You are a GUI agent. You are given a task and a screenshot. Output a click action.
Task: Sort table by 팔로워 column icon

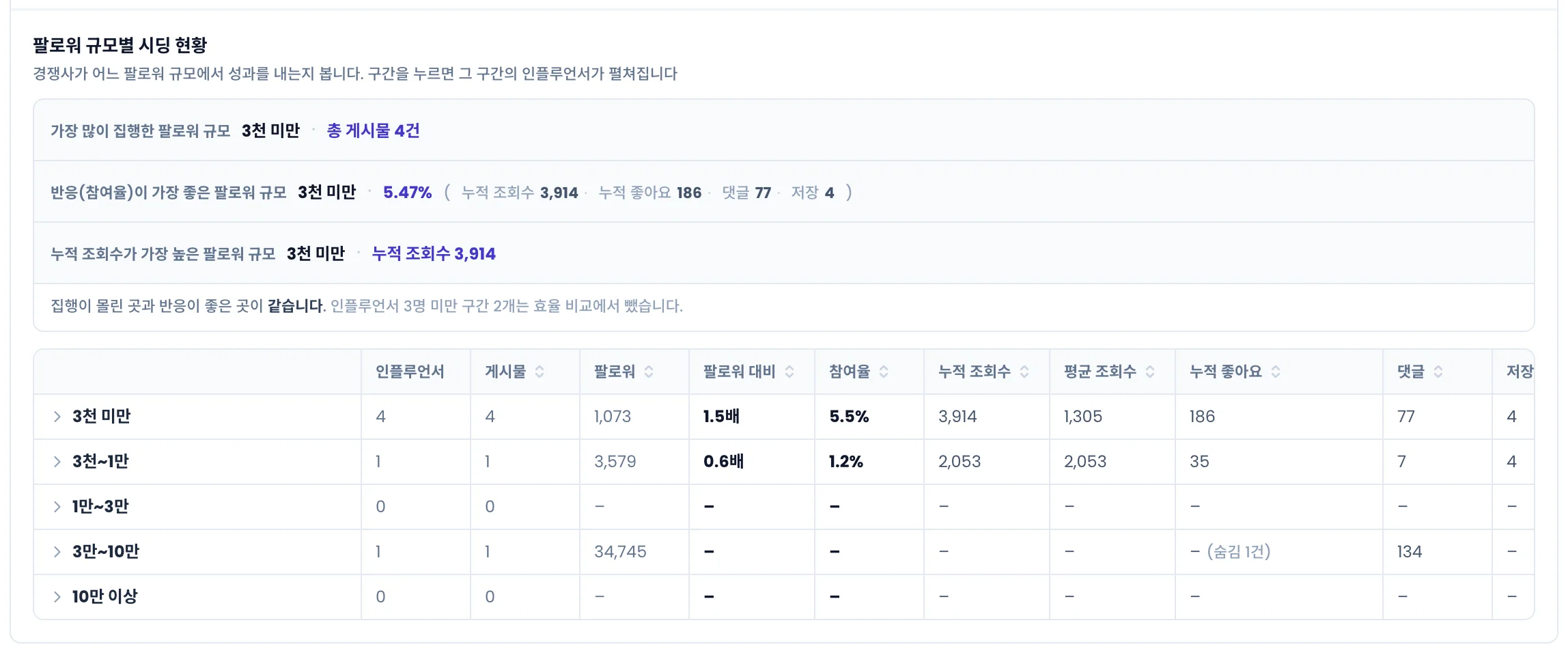pyautogui.click(x=649, y=372)
